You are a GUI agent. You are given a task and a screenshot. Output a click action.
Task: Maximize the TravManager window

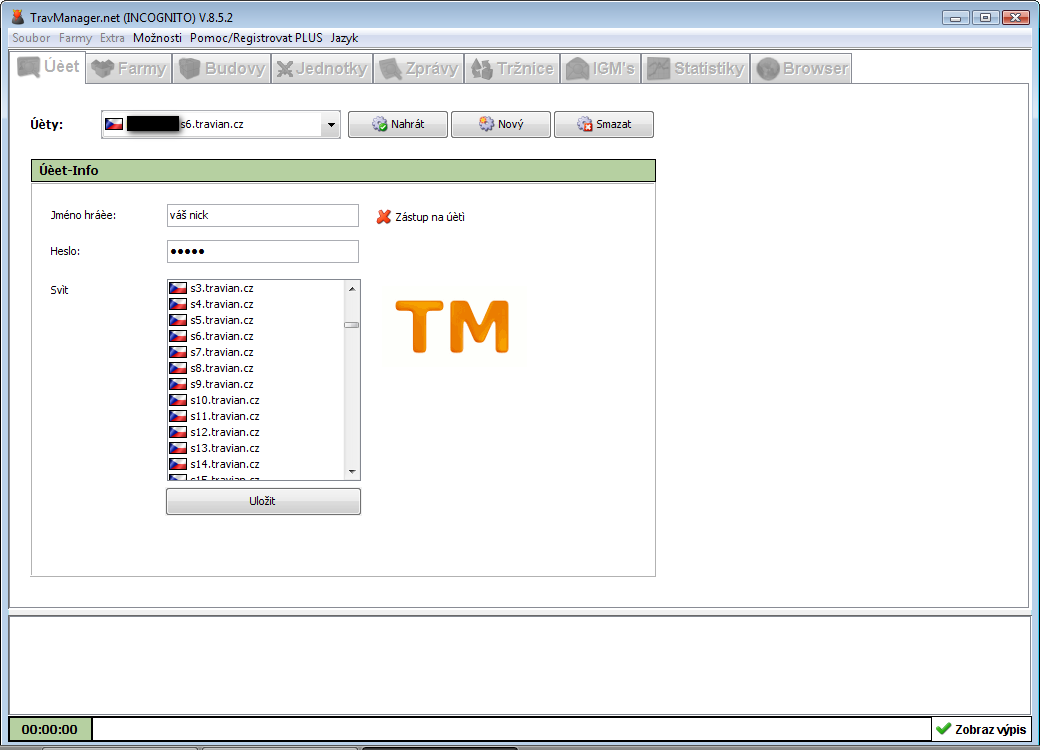986,18
